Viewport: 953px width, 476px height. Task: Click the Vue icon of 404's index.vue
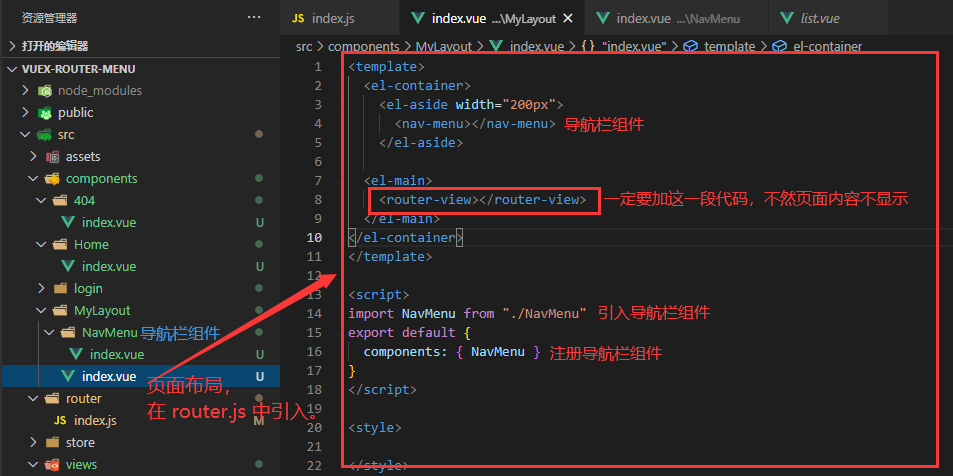click(69, 222)
